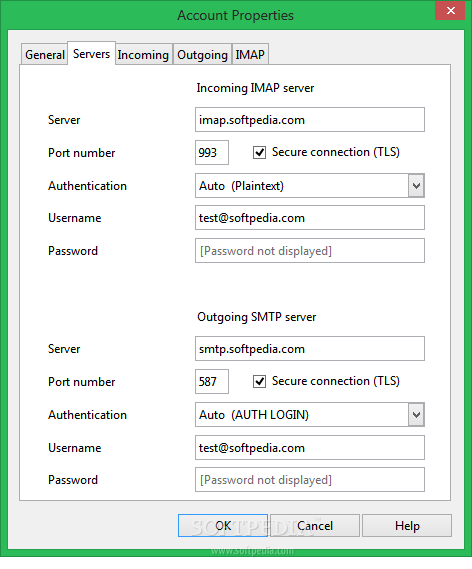Open the Incoming tab
472x569 pixels.
(x=143, y=54)
